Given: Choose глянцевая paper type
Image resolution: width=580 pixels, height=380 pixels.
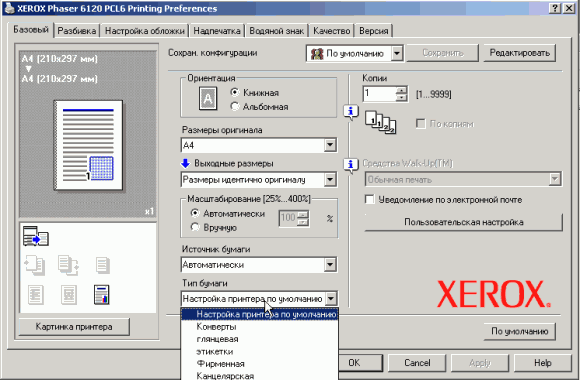Looking at the screenshot, I should pyautogui.click(x=260, y=339).
